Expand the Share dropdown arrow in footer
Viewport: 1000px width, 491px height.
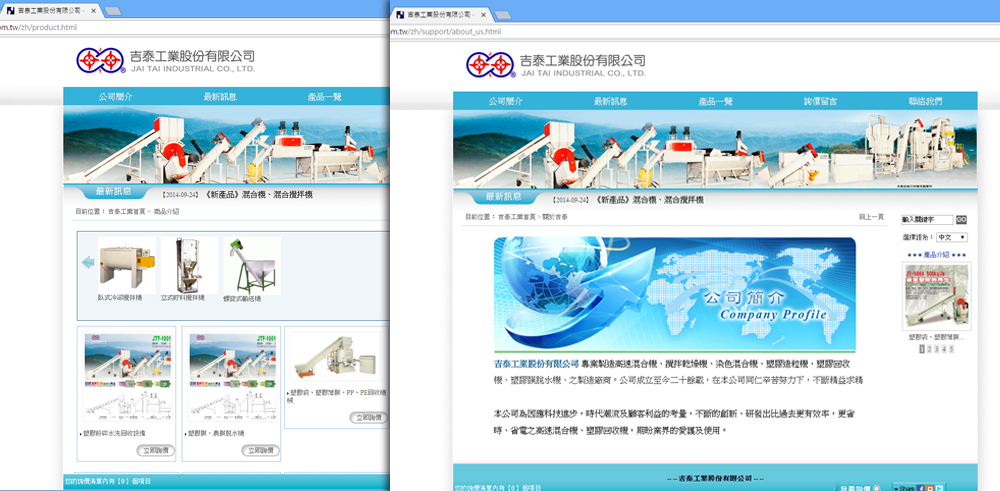(x=896, y=489)
